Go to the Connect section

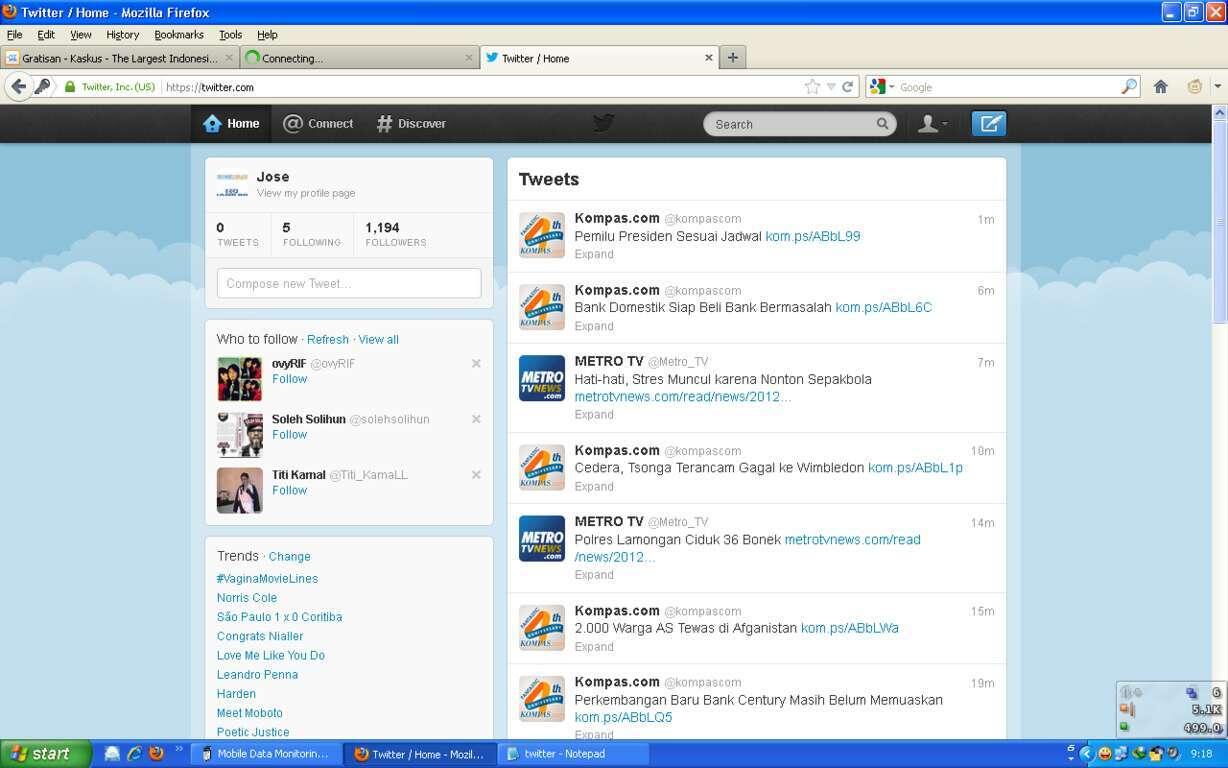[x=318, y=124]
